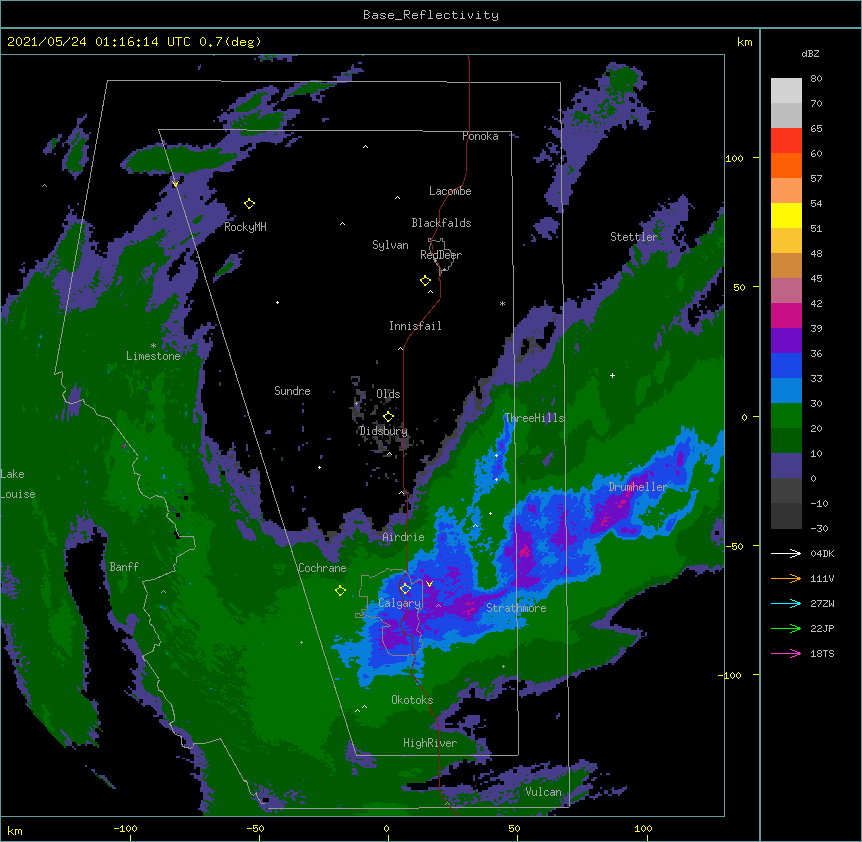This screenshot has width=862, height=842.
Task: Click the white 04DK arrow in legend
Action: [x=786, y=553]
